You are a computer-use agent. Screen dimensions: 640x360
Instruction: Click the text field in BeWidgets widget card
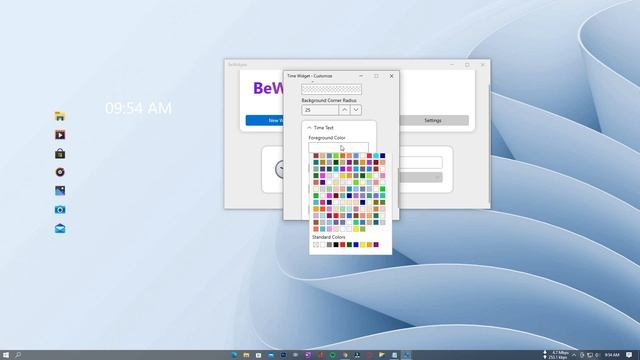coord(421,162)
